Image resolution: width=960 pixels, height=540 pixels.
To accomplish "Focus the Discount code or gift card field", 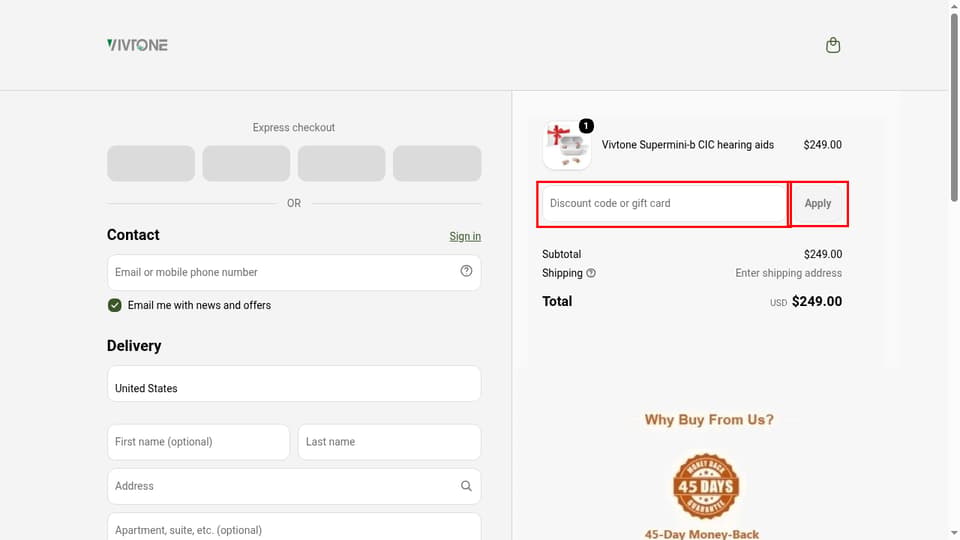I will (664, 203).
